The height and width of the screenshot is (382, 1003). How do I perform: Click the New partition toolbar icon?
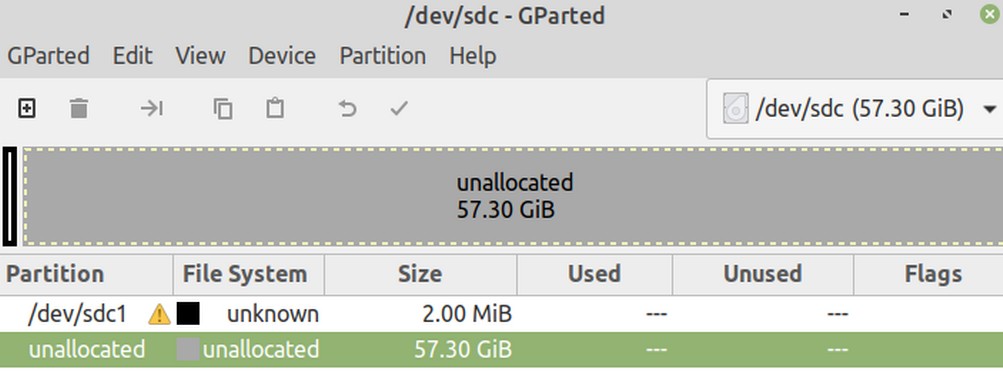(26, 109)
